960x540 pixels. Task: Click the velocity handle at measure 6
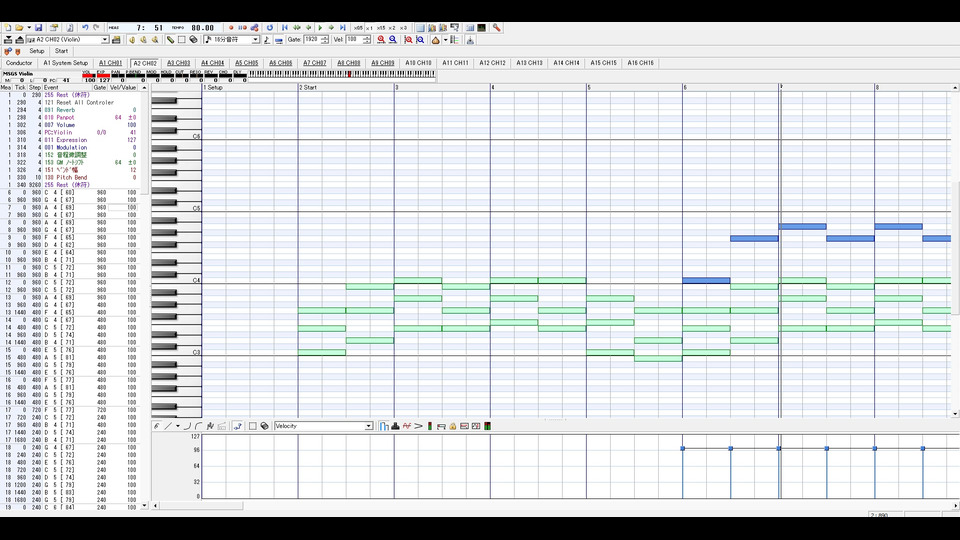(x=683, y=449)
